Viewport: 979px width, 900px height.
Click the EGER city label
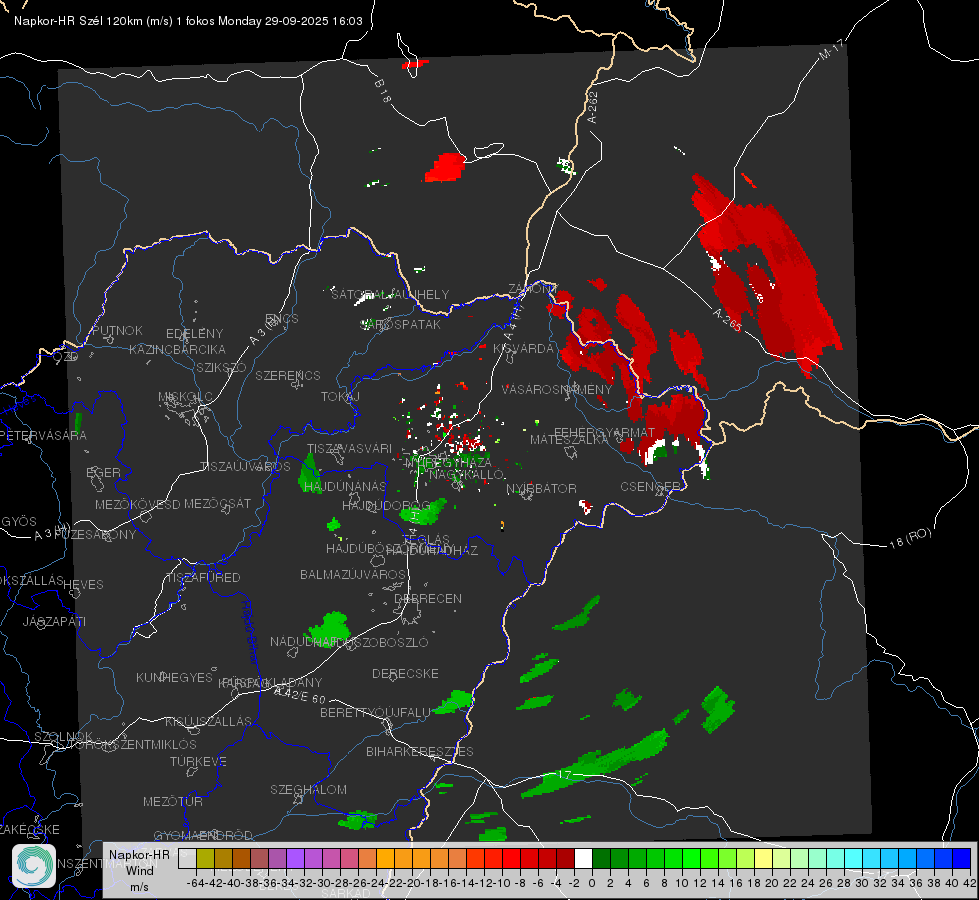pyautogui.click(x=104, y=473)
